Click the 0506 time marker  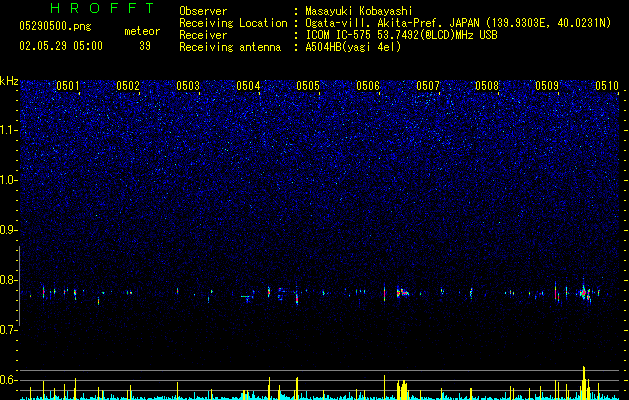pos(368,86)
